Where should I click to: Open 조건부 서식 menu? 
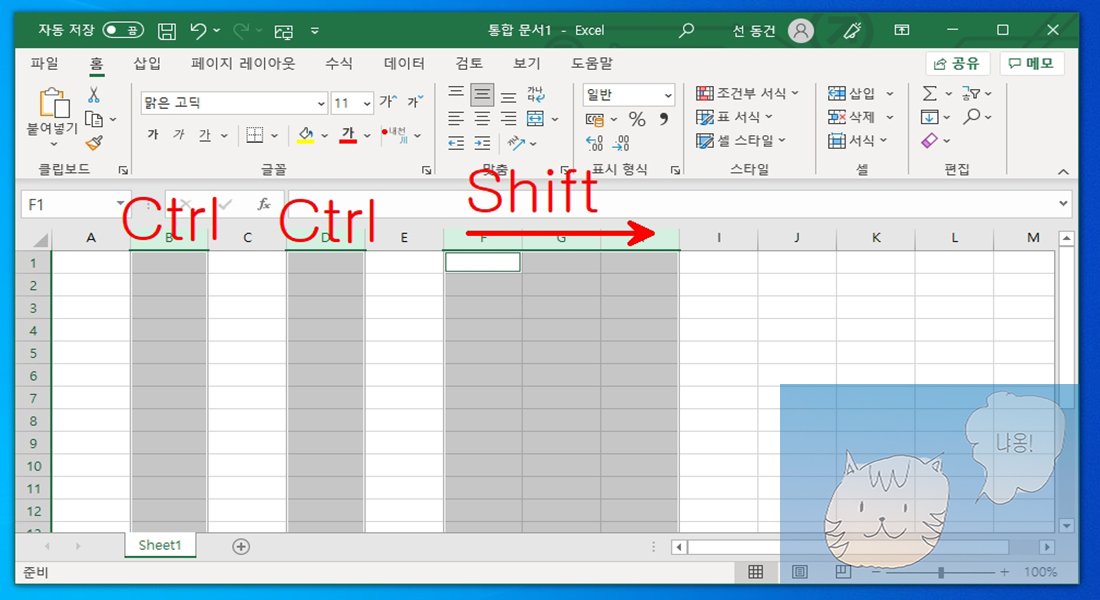pyautogui.click(x=747, y=93)
